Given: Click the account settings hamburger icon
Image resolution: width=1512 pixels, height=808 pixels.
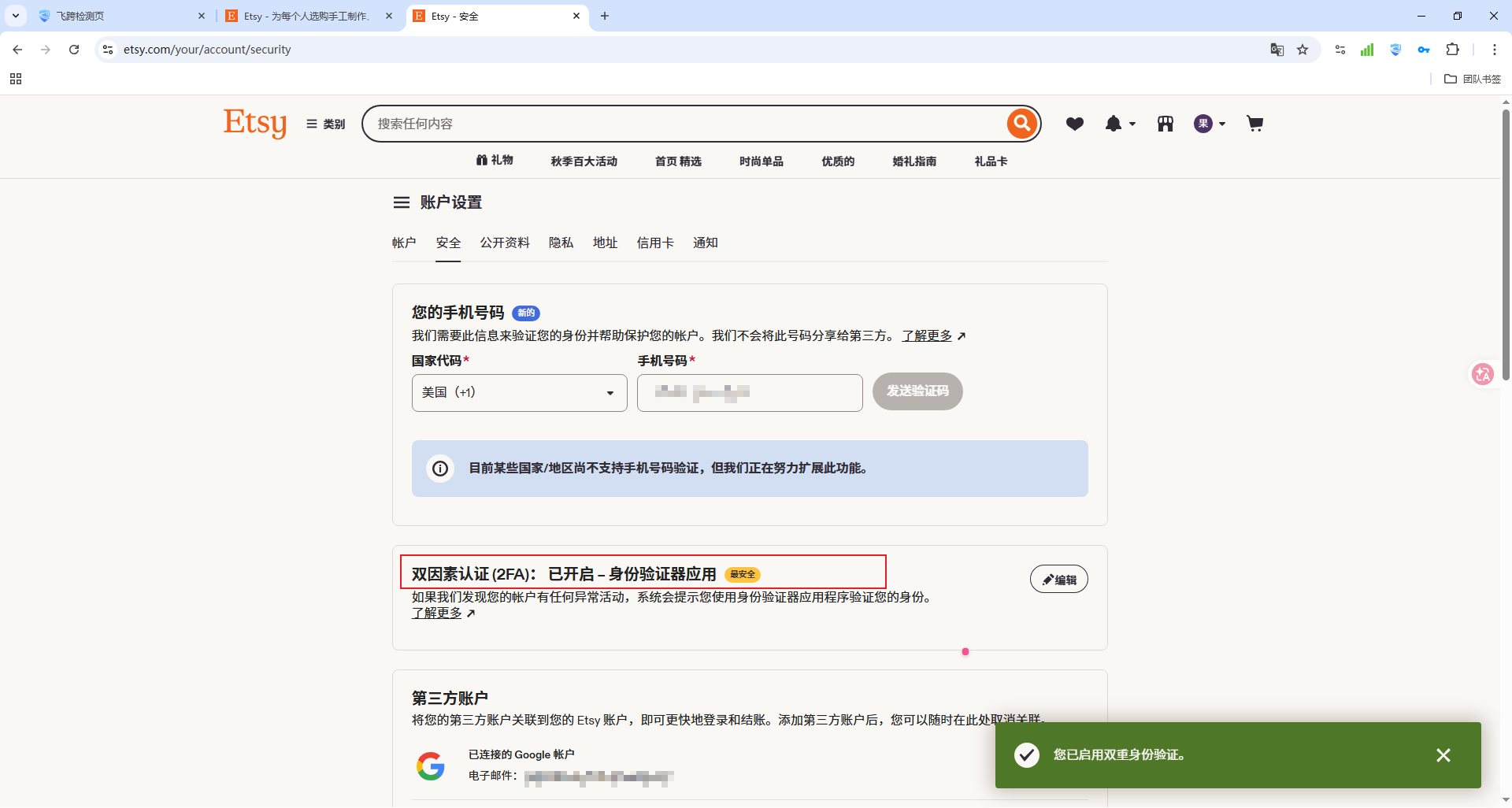Looking at the screenshot, I should point(402,202).
